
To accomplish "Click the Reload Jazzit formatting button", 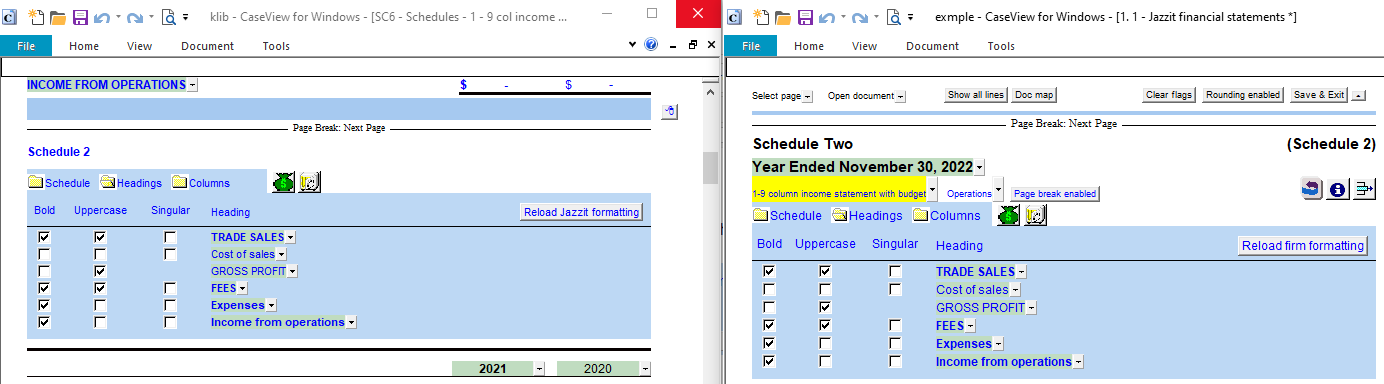I will (x=581, y=212).
